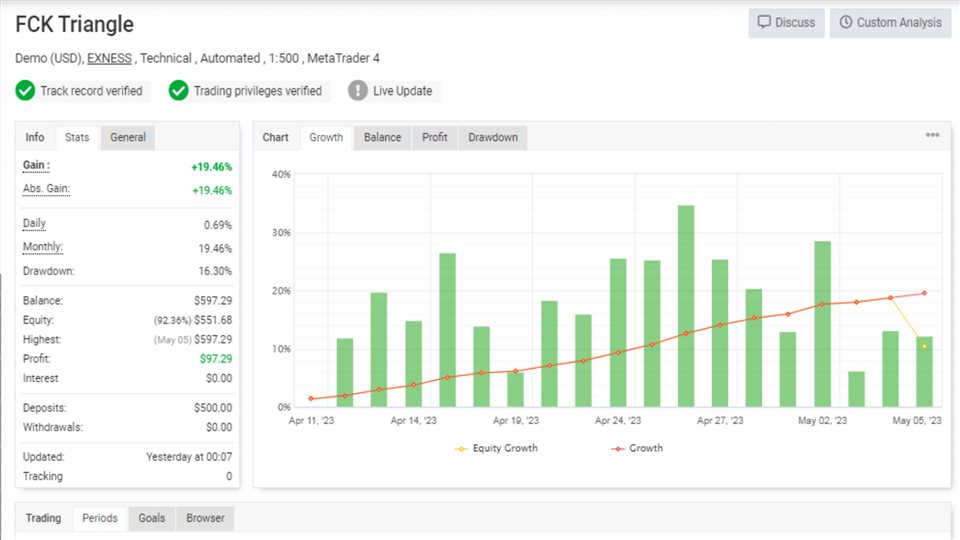Open the Drawdown chart tab

pyautogui.click(x=493, y=137)
